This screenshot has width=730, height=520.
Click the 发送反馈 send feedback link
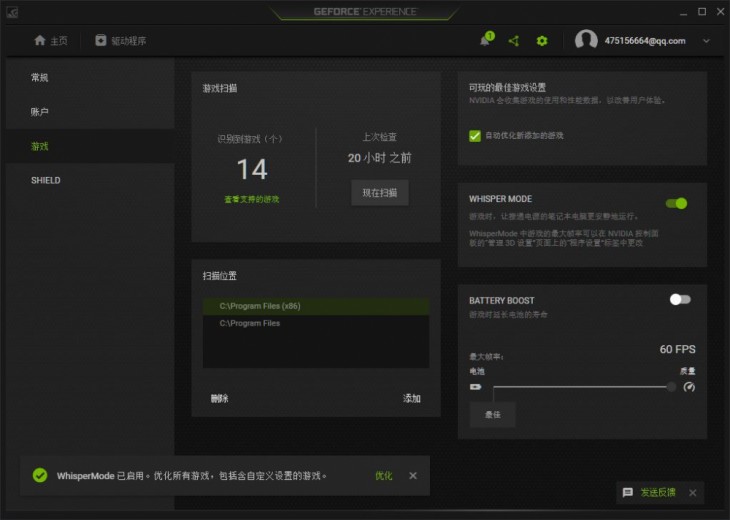[658, 493]
